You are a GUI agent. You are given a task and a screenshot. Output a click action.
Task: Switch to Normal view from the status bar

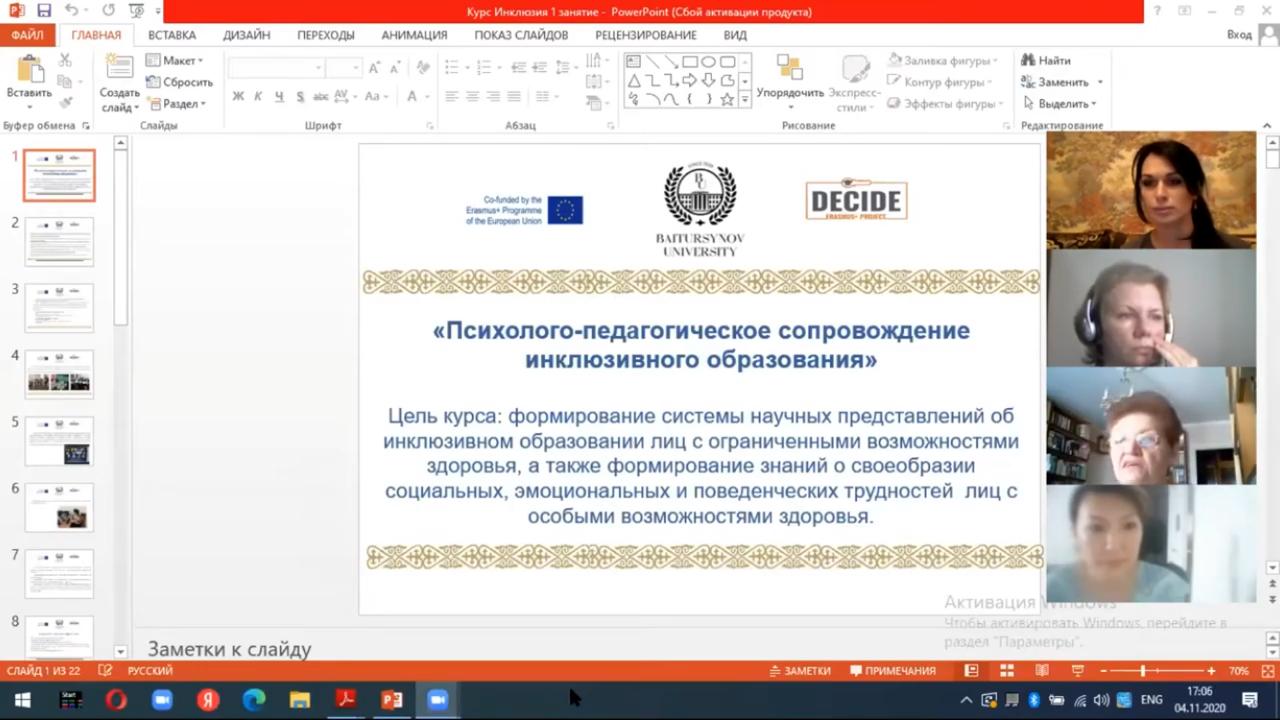click(x=971, y=671)
